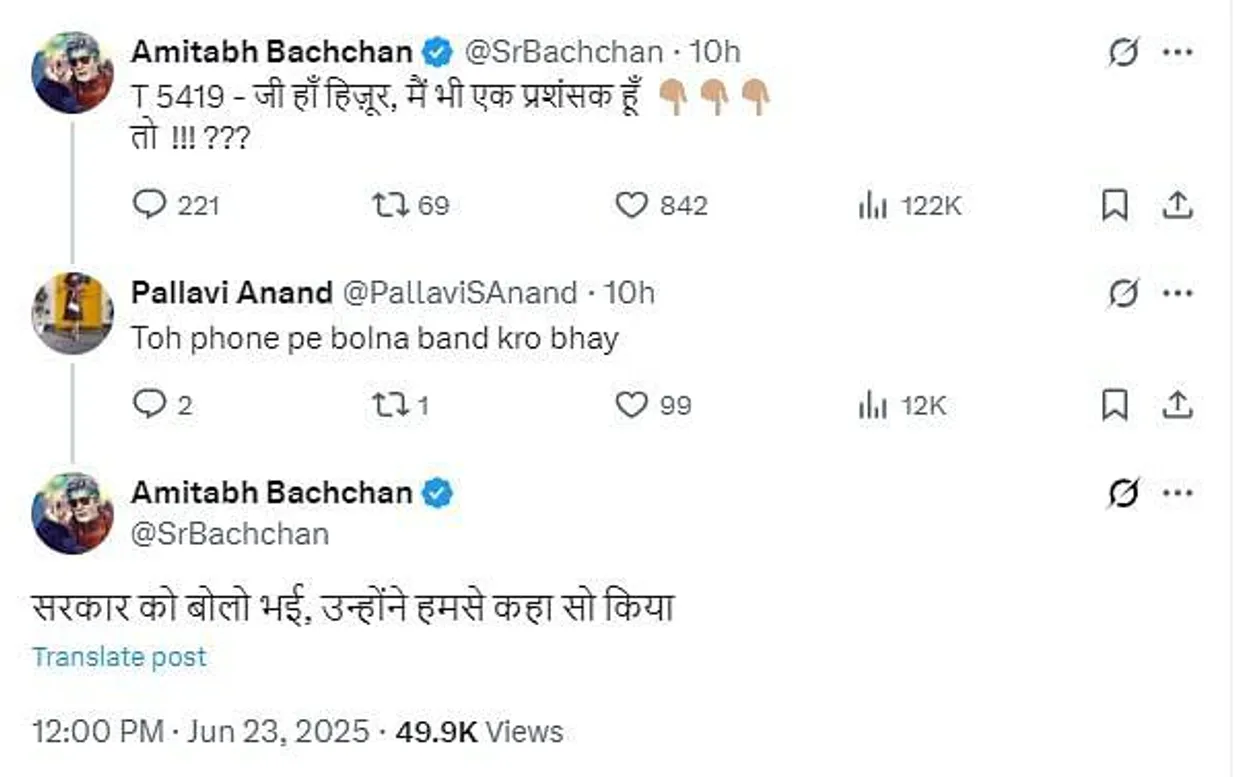The width and height of the screenshot is (1234, 777).
Task: View analytics for the 122K views tweet
Action: pyautogui.click(x=872, y=206)
